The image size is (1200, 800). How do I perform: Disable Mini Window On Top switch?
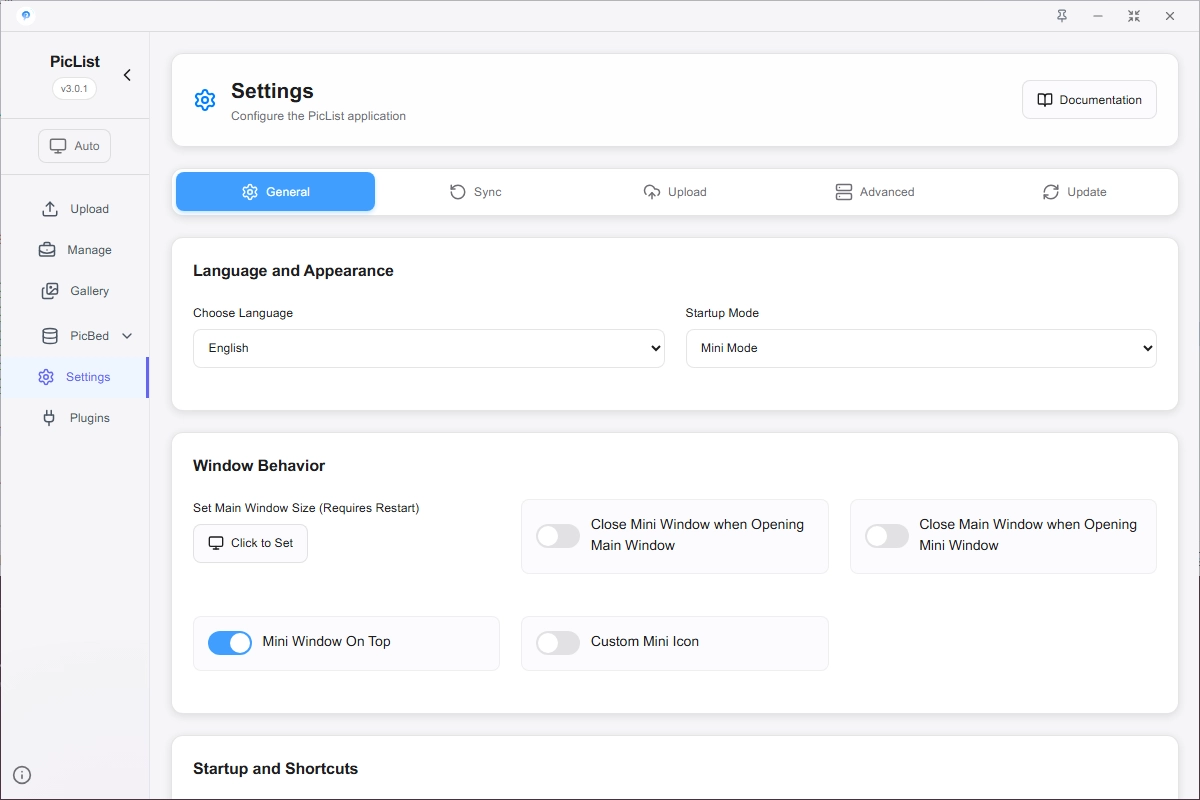coord(230,643)
